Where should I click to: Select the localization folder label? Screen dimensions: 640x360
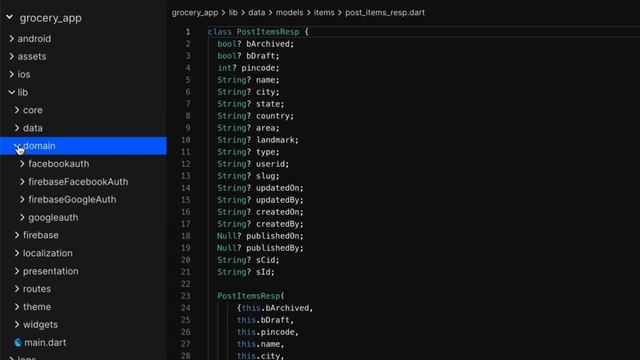pos(48,253)
